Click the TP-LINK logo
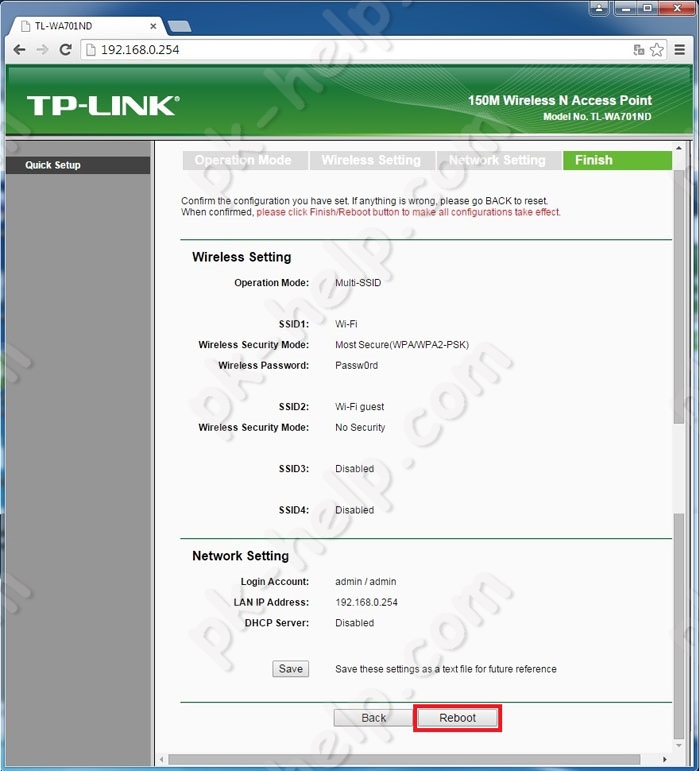The image size is (700, 771). point(103,106)
